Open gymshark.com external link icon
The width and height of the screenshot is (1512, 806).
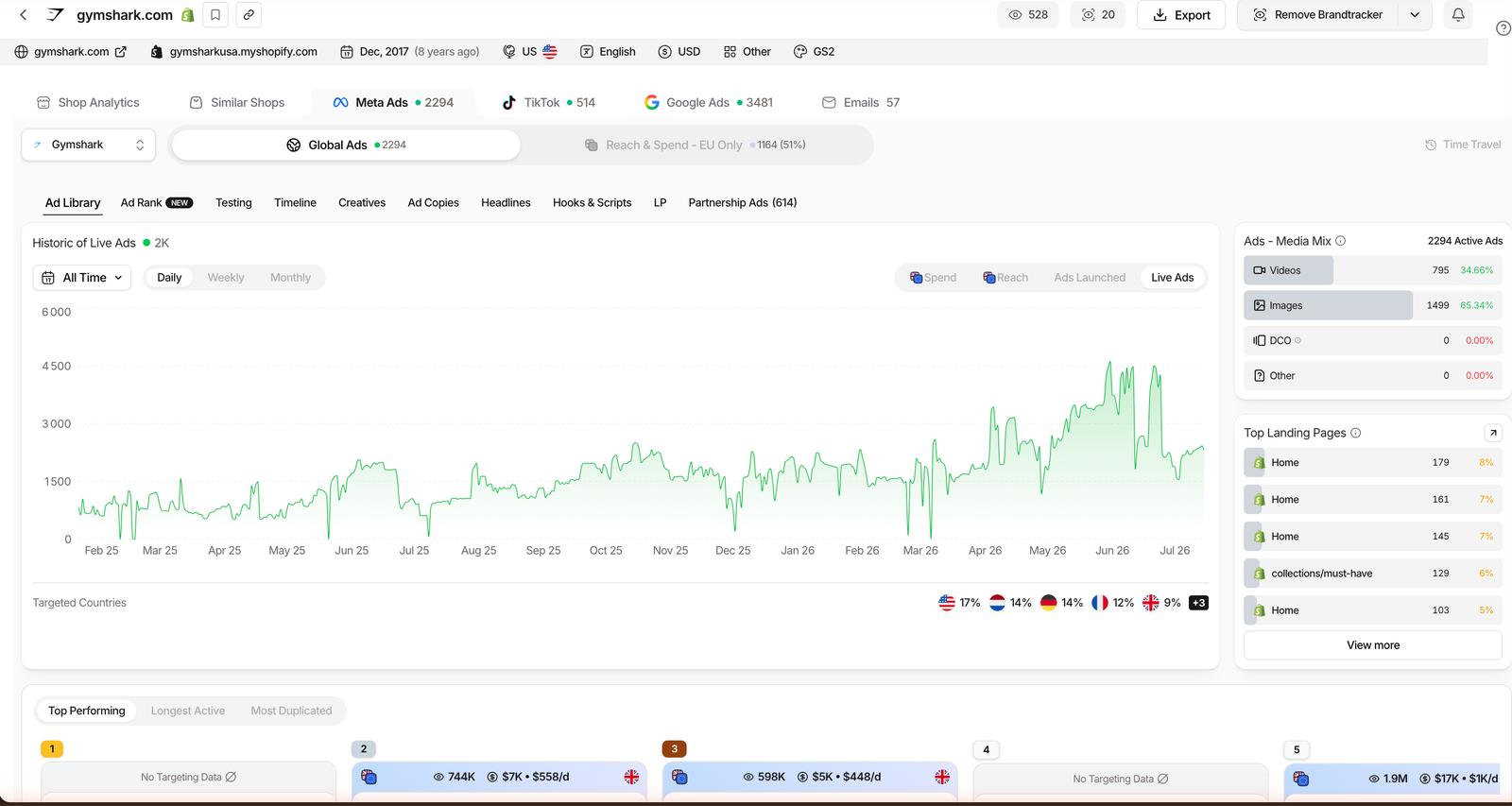[121, 52]
